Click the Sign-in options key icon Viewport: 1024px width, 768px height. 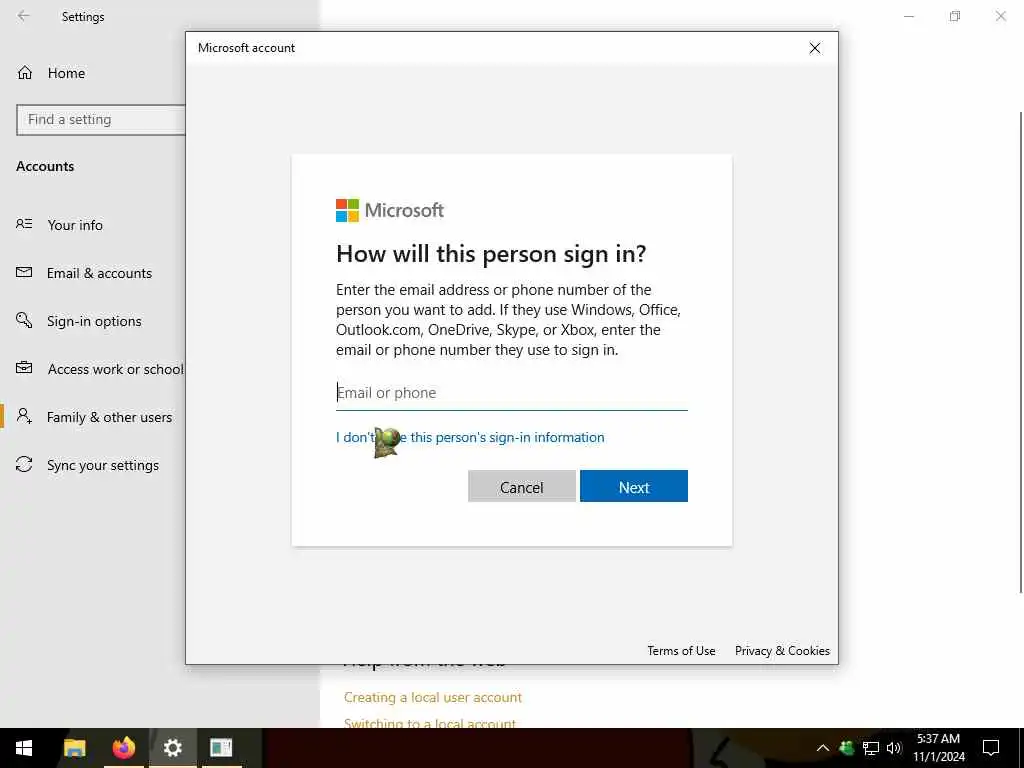click(24, 320)
